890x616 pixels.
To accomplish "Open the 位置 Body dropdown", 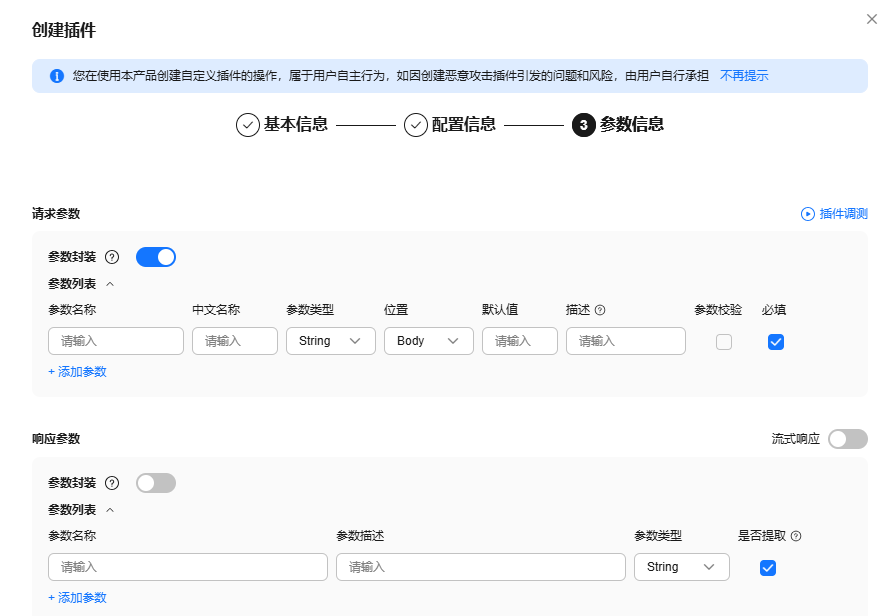I will [x=428, y=341].
